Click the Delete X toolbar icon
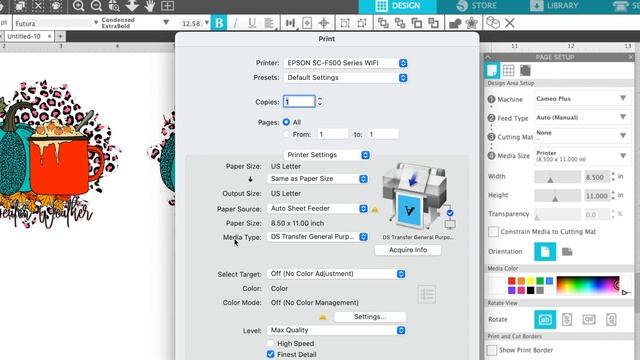Viewport: 640px width, 360px height. (x=509, y=23)
